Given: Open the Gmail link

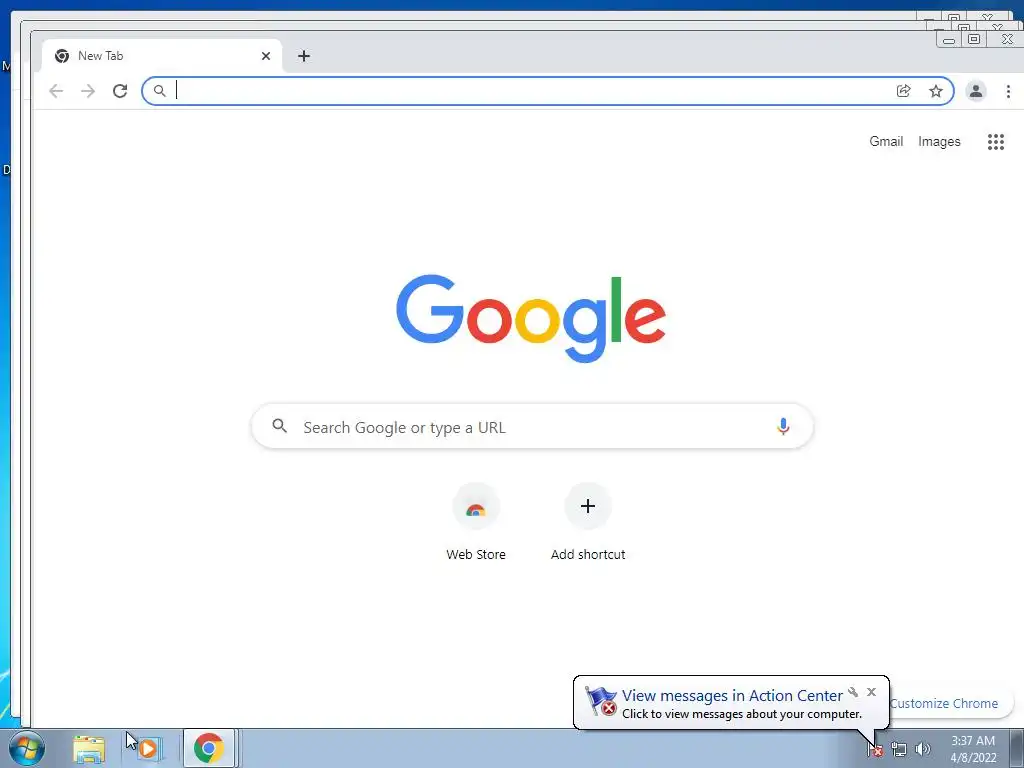Looking at the screenshot, I should tap(886, 142).
